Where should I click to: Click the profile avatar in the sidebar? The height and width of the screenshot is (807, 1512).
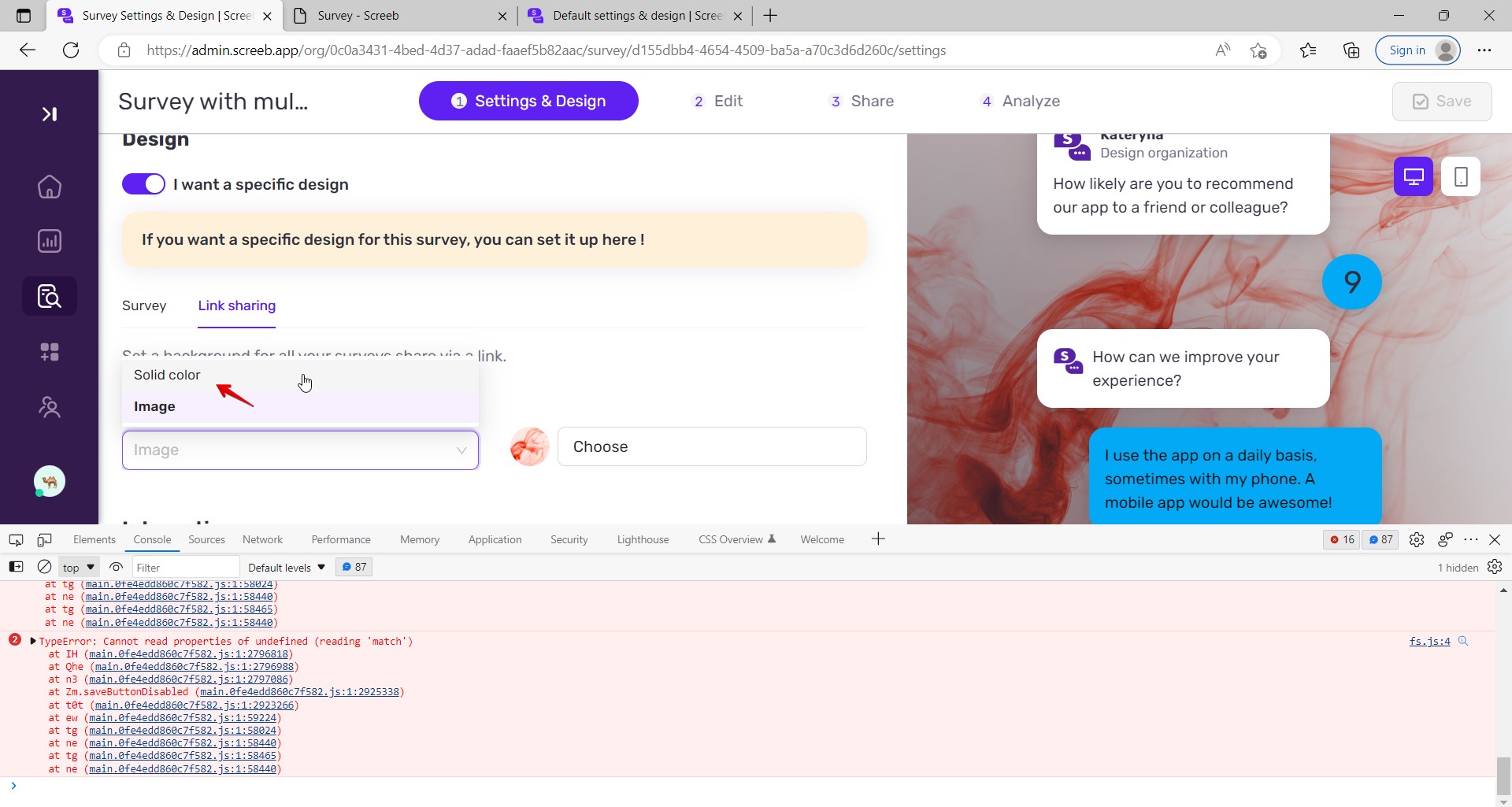tap(49, 481)
